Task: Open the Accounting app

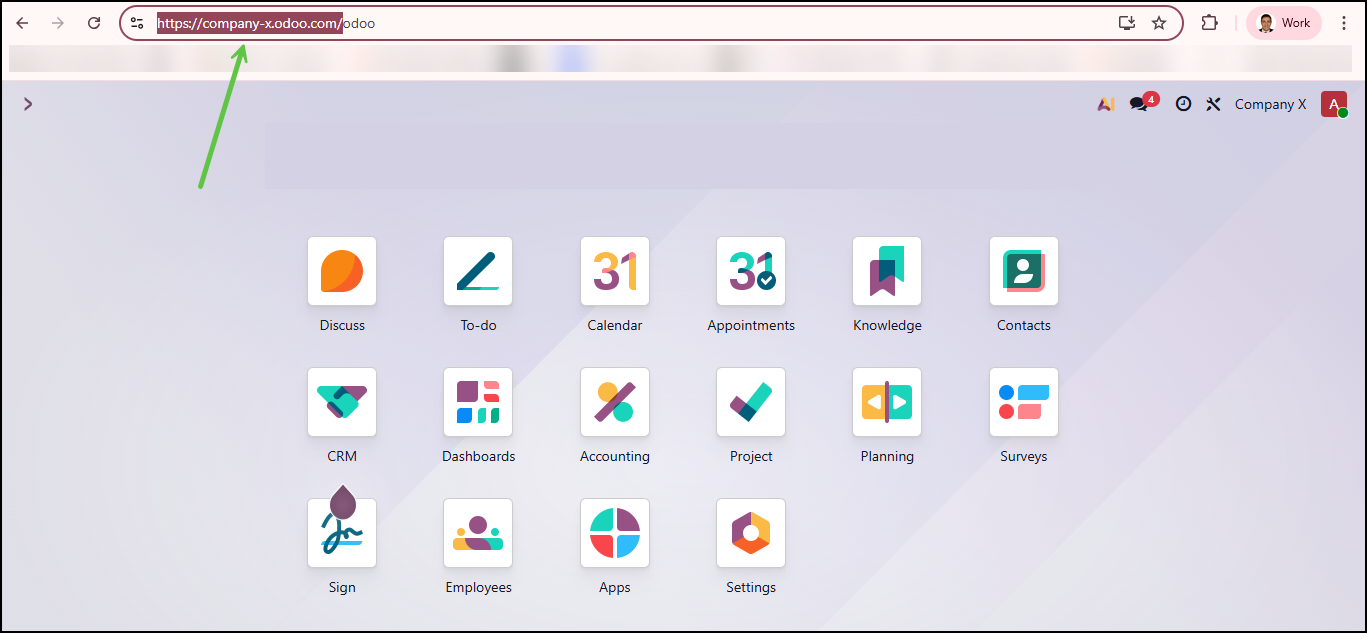Action: 614,402
